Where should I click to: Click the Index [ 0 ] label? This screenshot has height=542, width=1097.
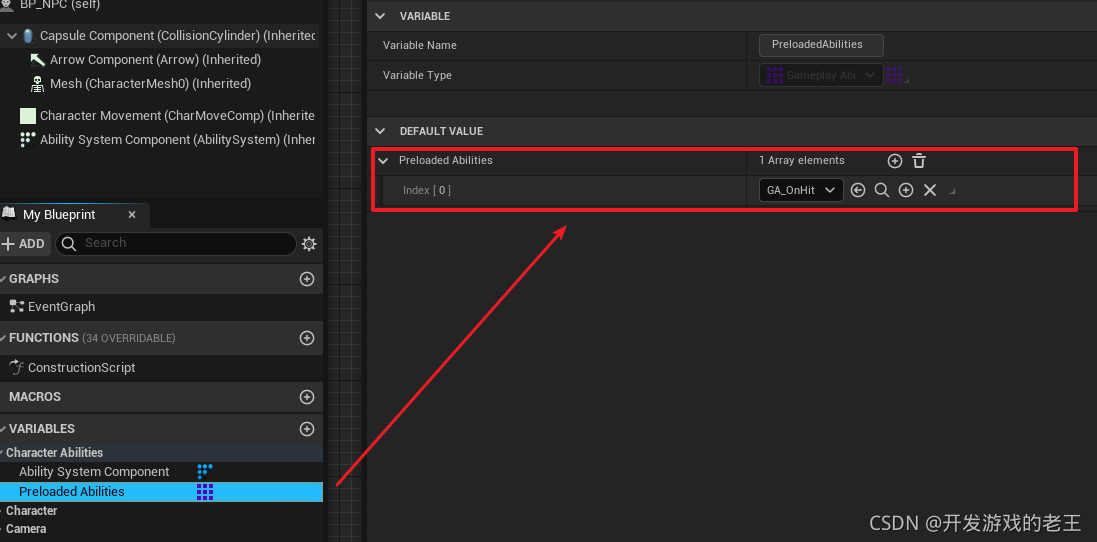coord(427,190)
